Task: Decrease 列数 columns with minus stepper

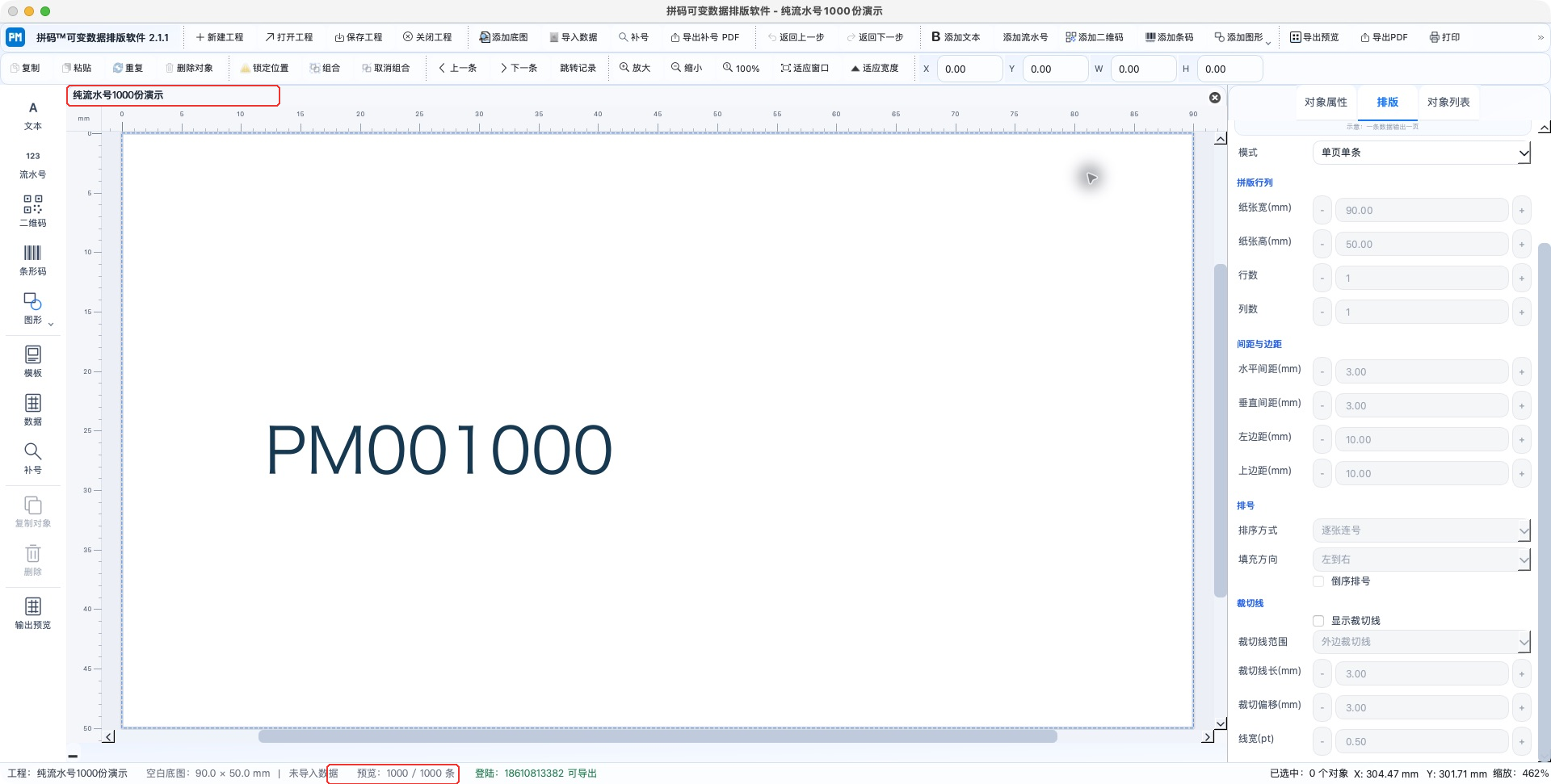Action: pos(1322,312)
